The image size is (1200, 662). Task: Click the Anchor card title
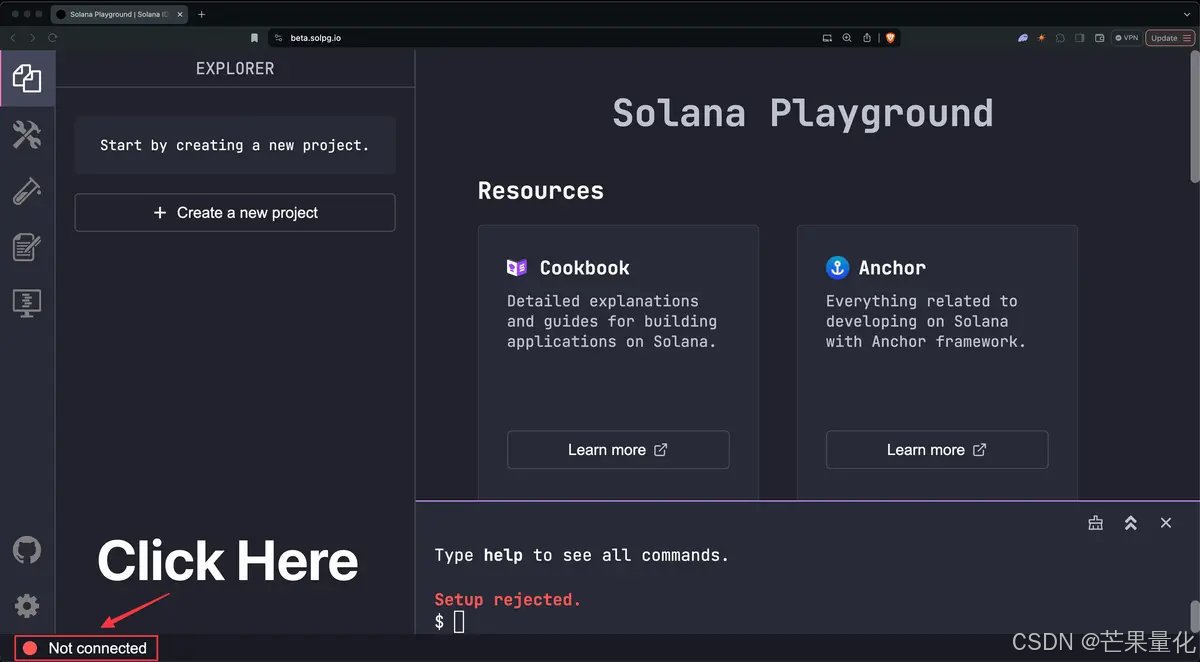pyautogui.click(x=892, y=268)
